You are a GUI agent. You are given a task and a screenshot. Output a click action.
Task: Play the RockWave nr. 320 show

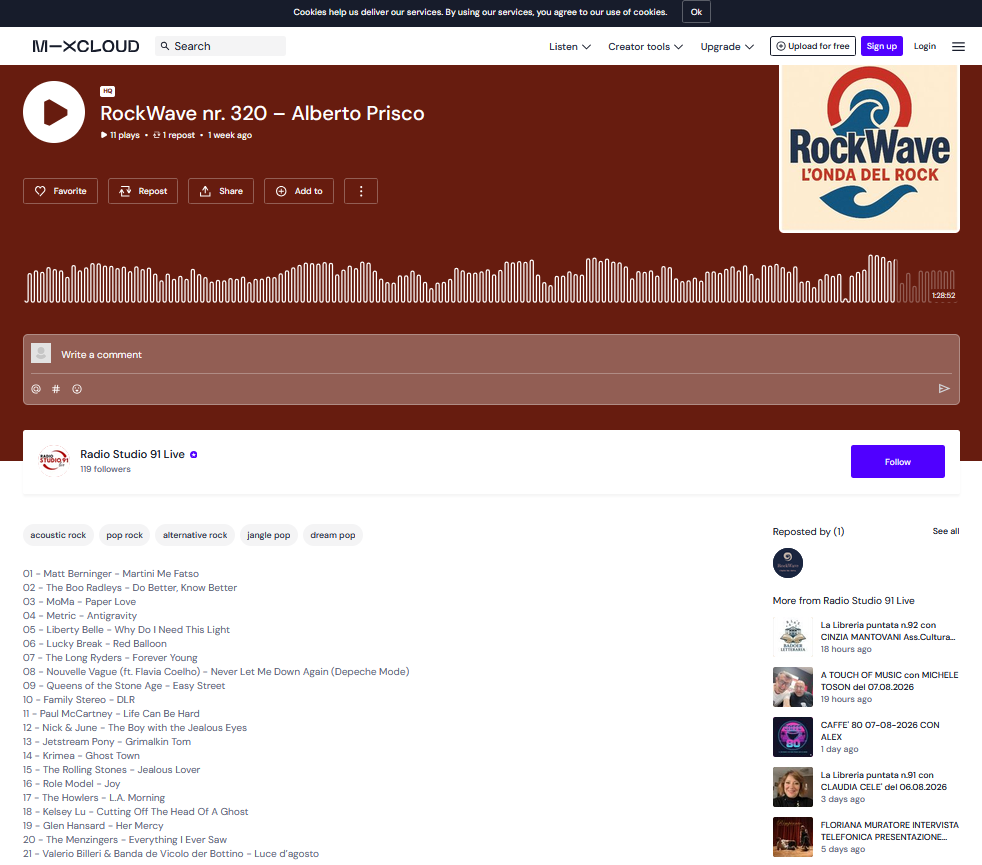(x=54, y=112)
